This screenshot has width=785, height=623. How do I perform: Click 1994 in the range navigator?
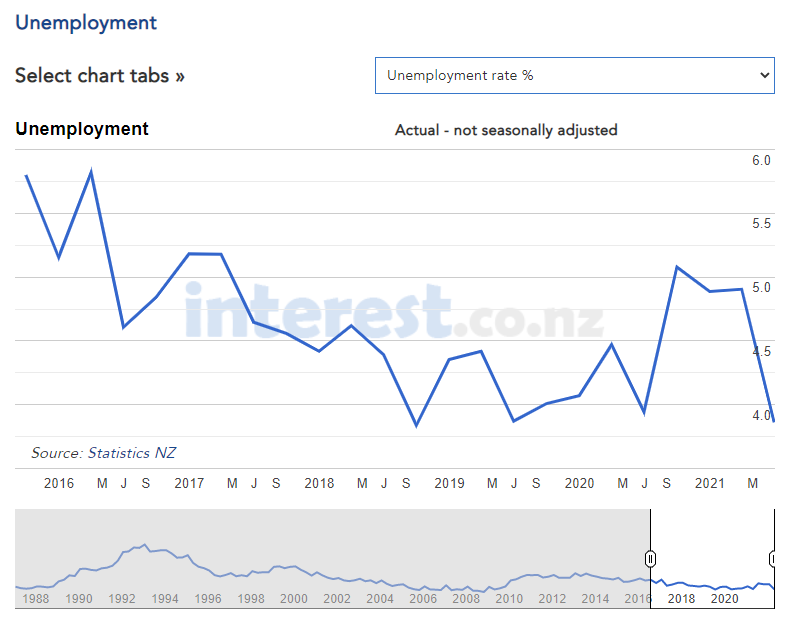(165, 598)
